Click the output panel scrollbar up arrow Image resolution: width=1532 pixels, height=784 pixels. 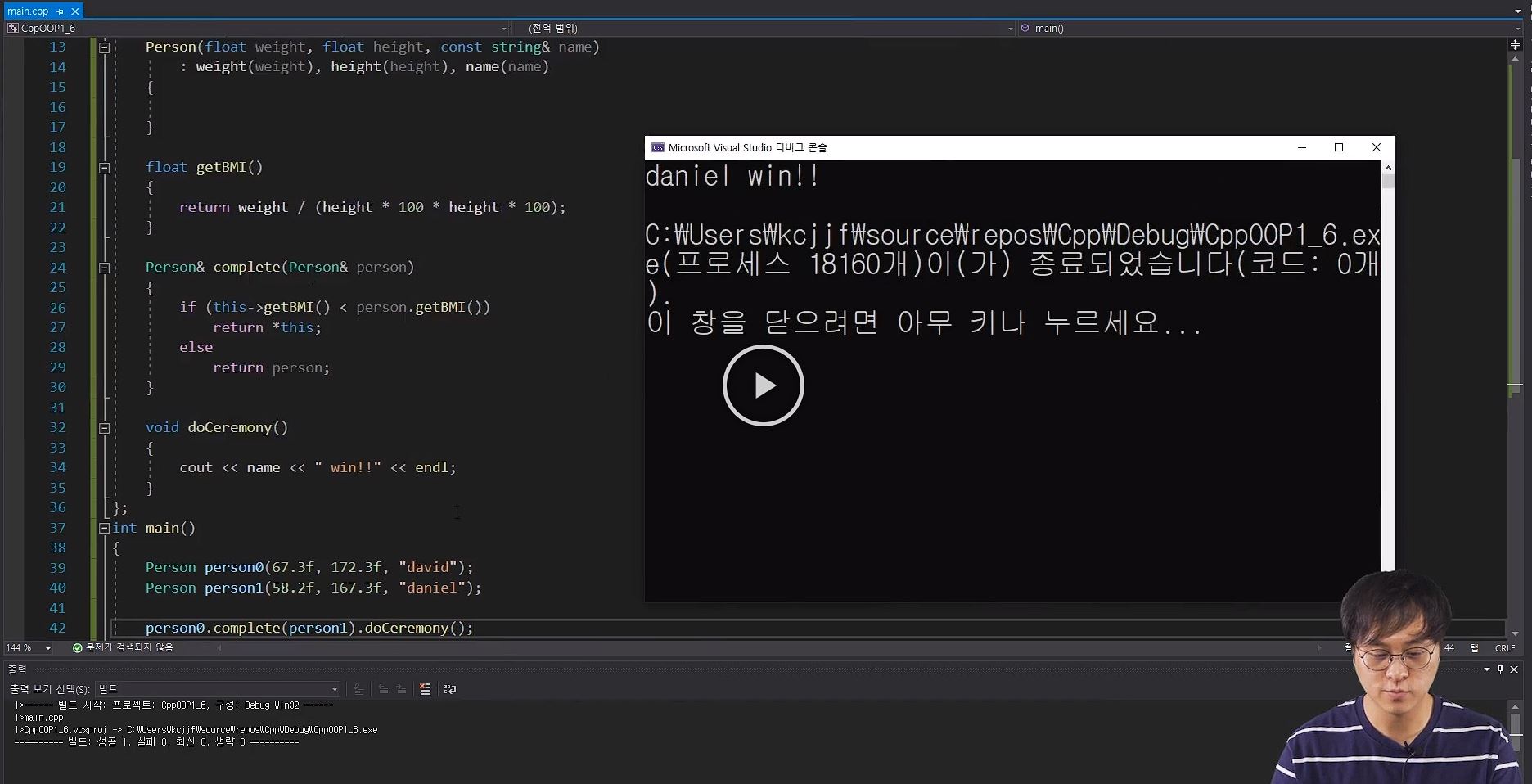tap(1515, 705)
